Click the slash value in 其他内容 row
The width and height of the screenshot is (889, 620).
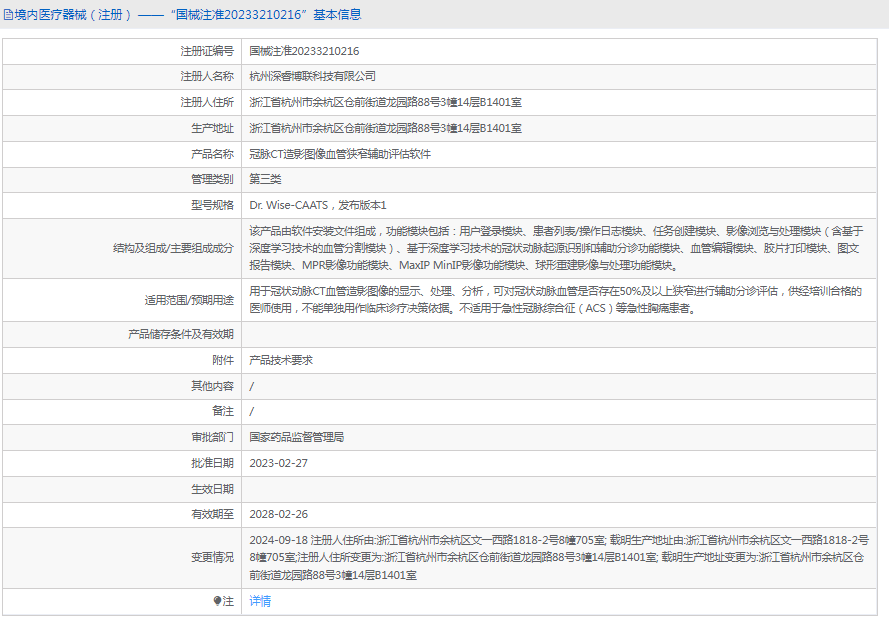(252, 387)
